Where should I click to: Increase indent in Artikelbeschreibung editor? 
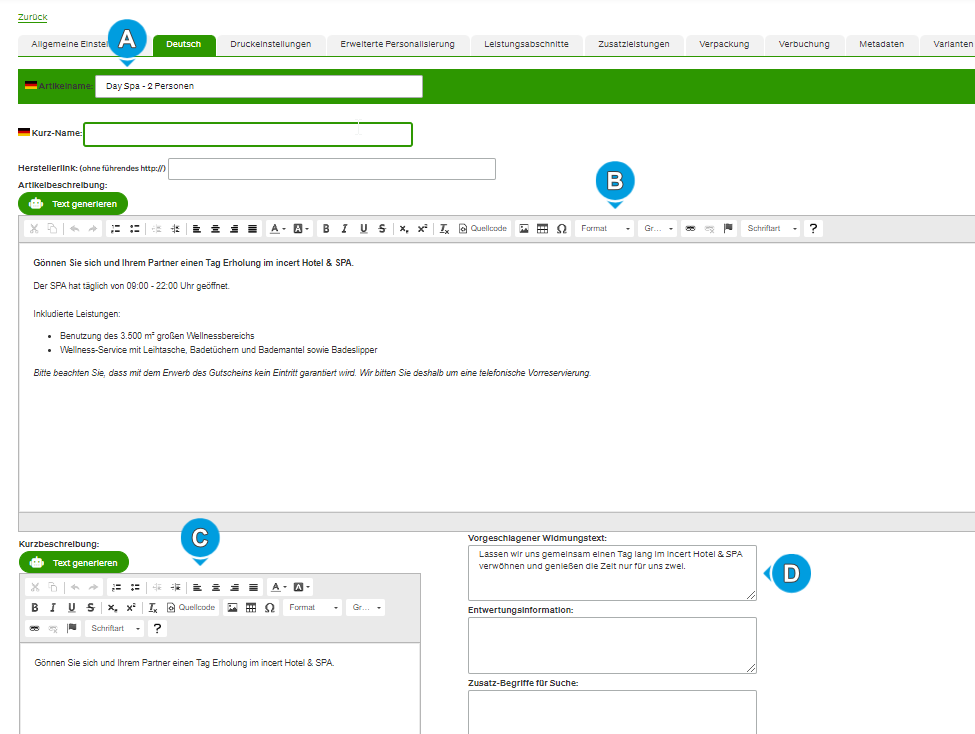tap(175, 229)
